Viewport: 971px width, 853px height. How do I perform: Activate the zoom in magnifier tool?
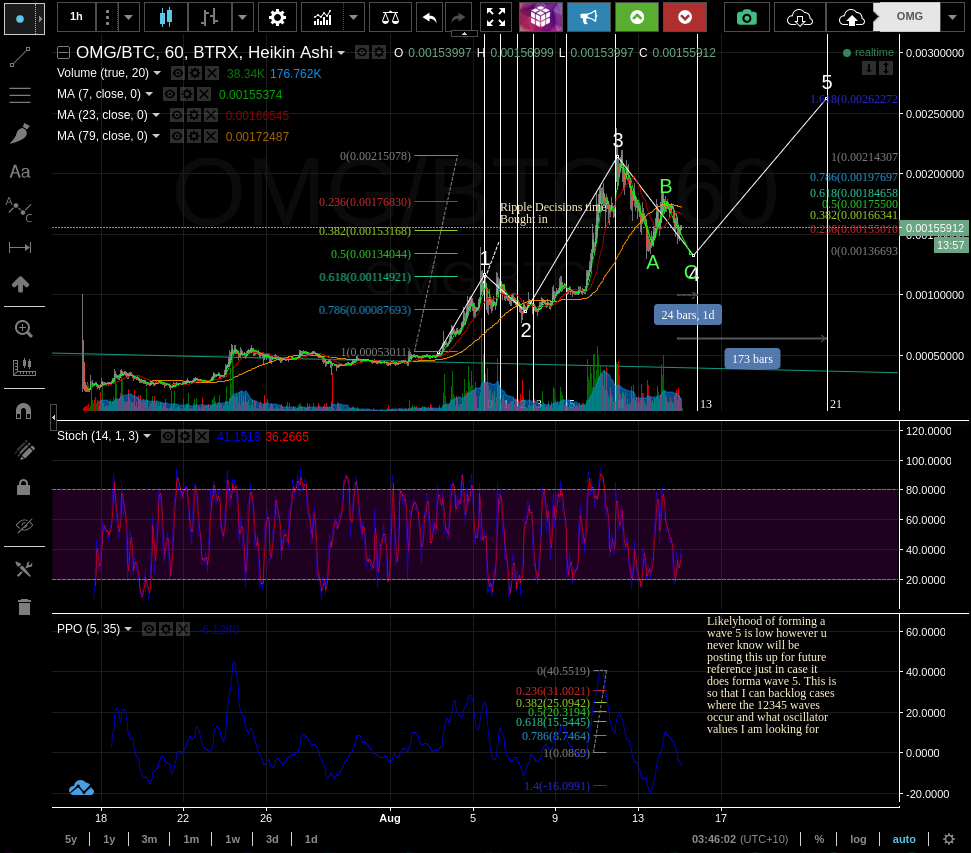[x=24, y=329]
